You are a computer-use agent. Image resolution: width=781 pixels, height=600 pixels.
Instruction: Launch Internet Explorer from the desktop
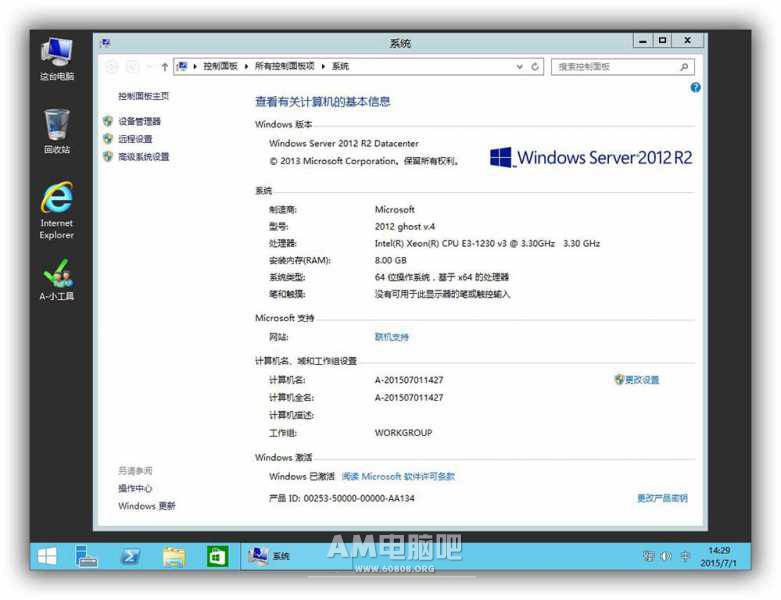pos(57,210)
